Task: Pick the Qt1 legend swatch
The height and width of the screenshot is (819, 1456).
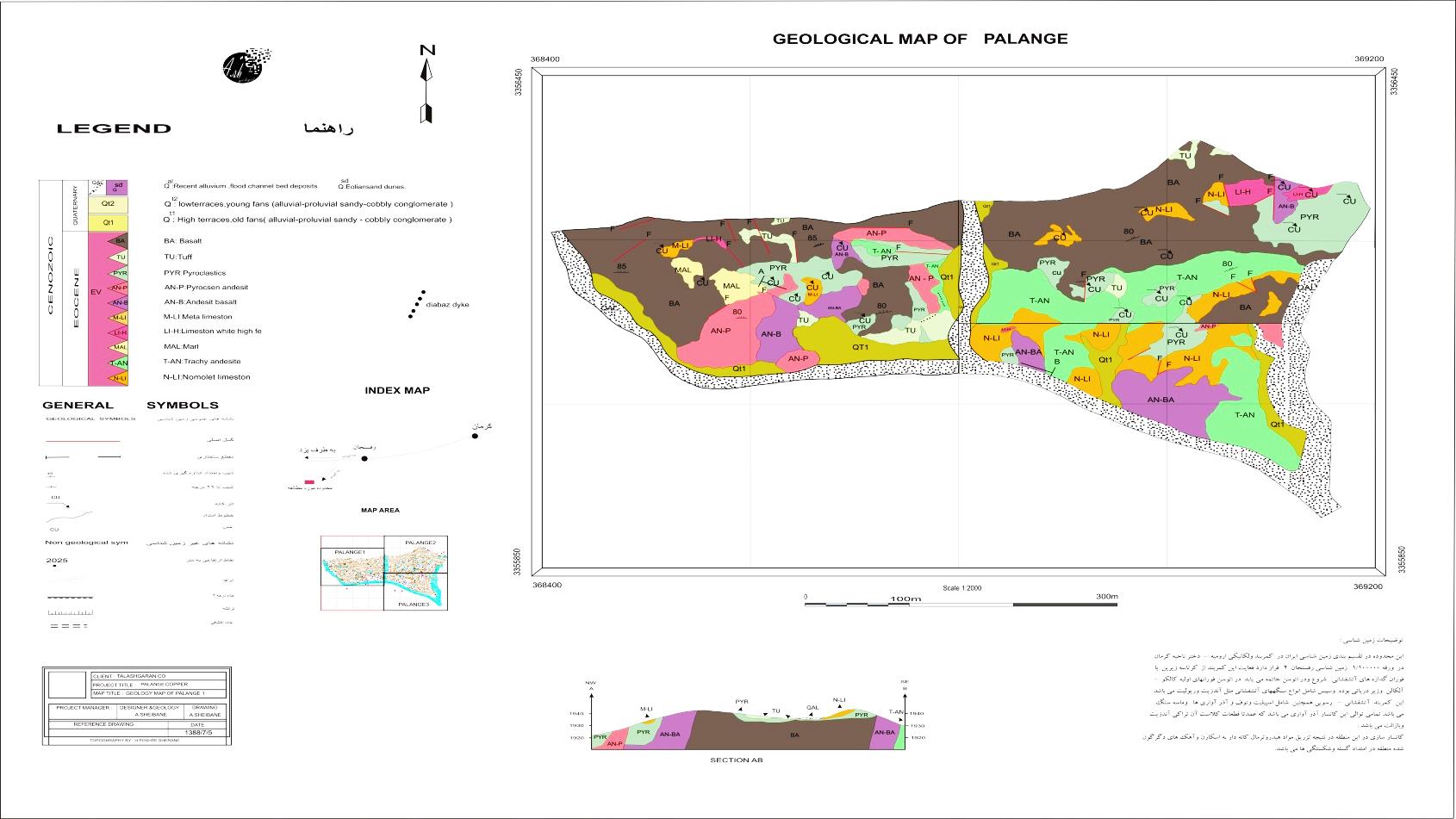Action: pyautogui.click(x=108, y=223)
